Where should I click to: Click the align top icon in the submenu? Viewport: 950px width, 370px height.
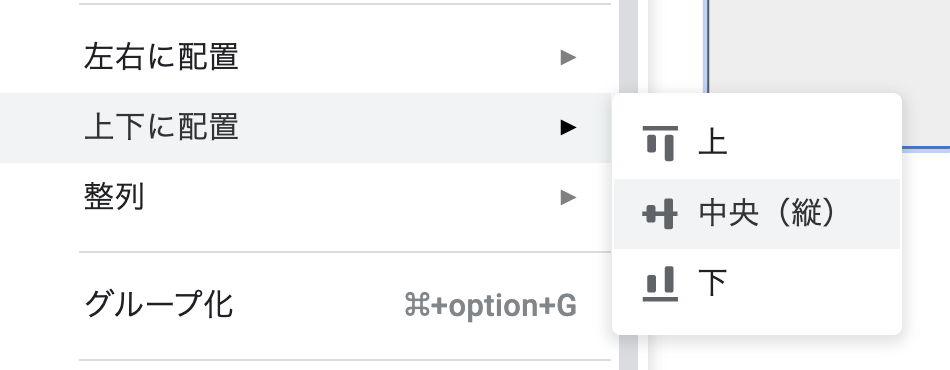tap(660, 144)
